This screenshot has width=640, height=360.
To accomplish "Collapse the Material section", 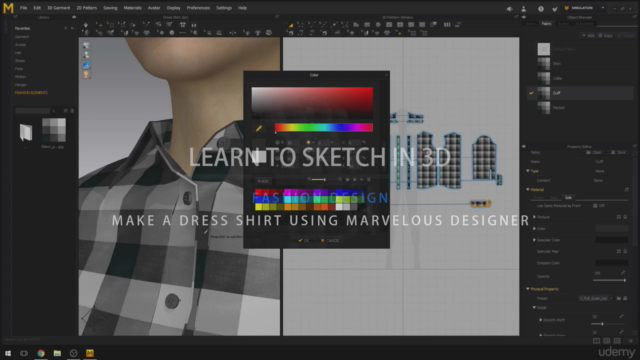I will [x=528, y=190].
